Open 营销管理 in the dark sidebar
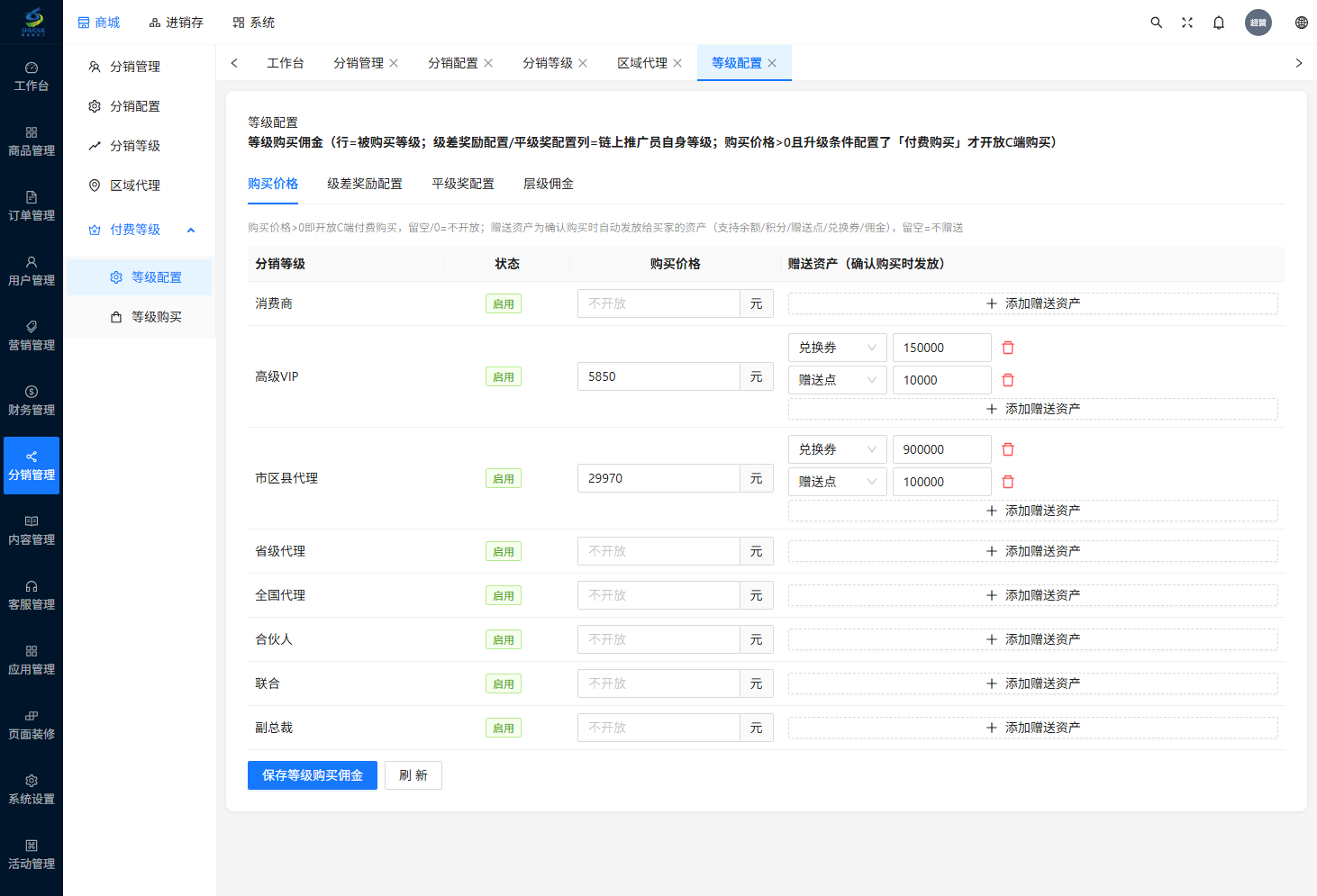 point(32,336)
